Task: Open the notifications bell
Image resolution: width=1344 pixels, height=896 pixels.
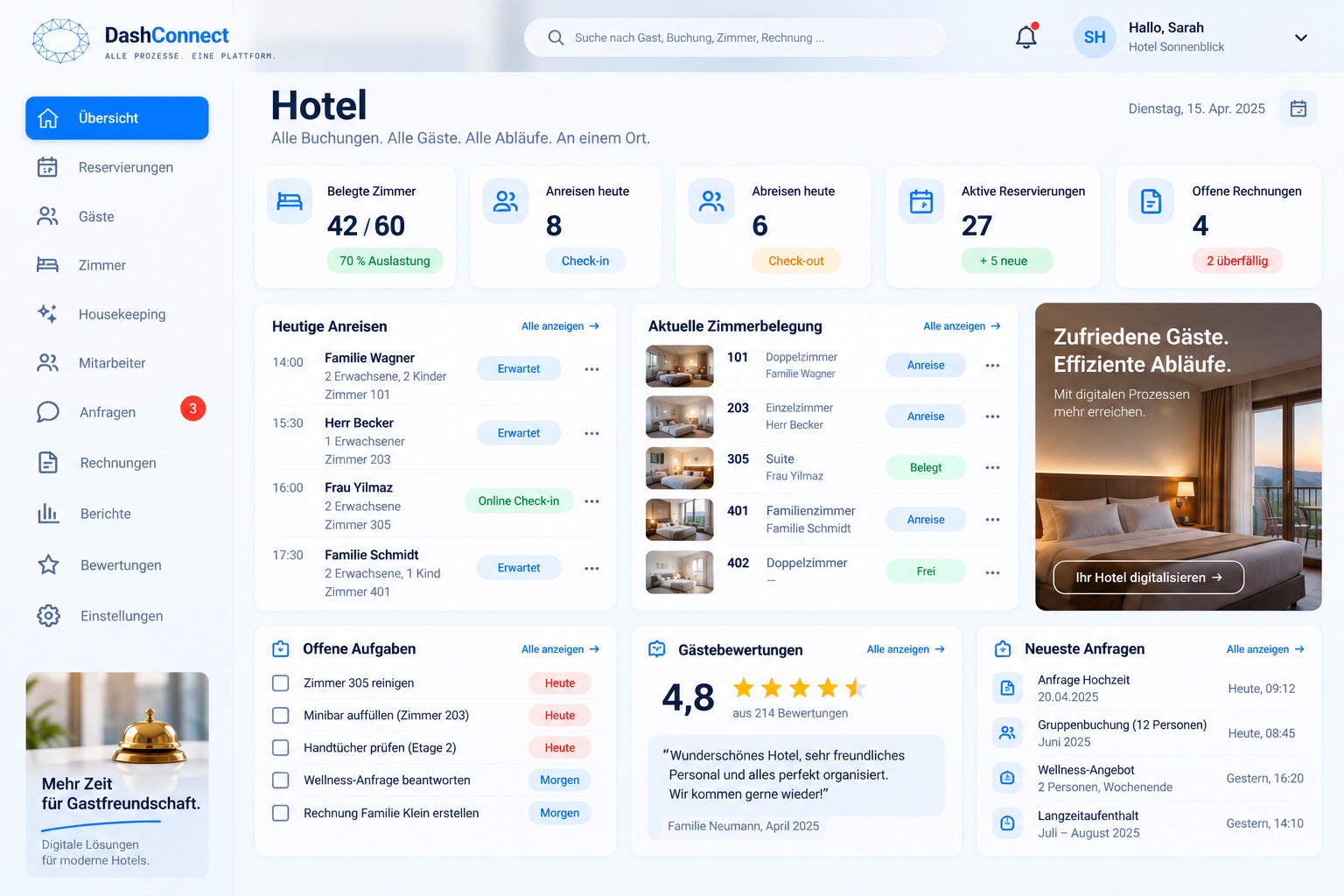Action: tap(1026, 37)
